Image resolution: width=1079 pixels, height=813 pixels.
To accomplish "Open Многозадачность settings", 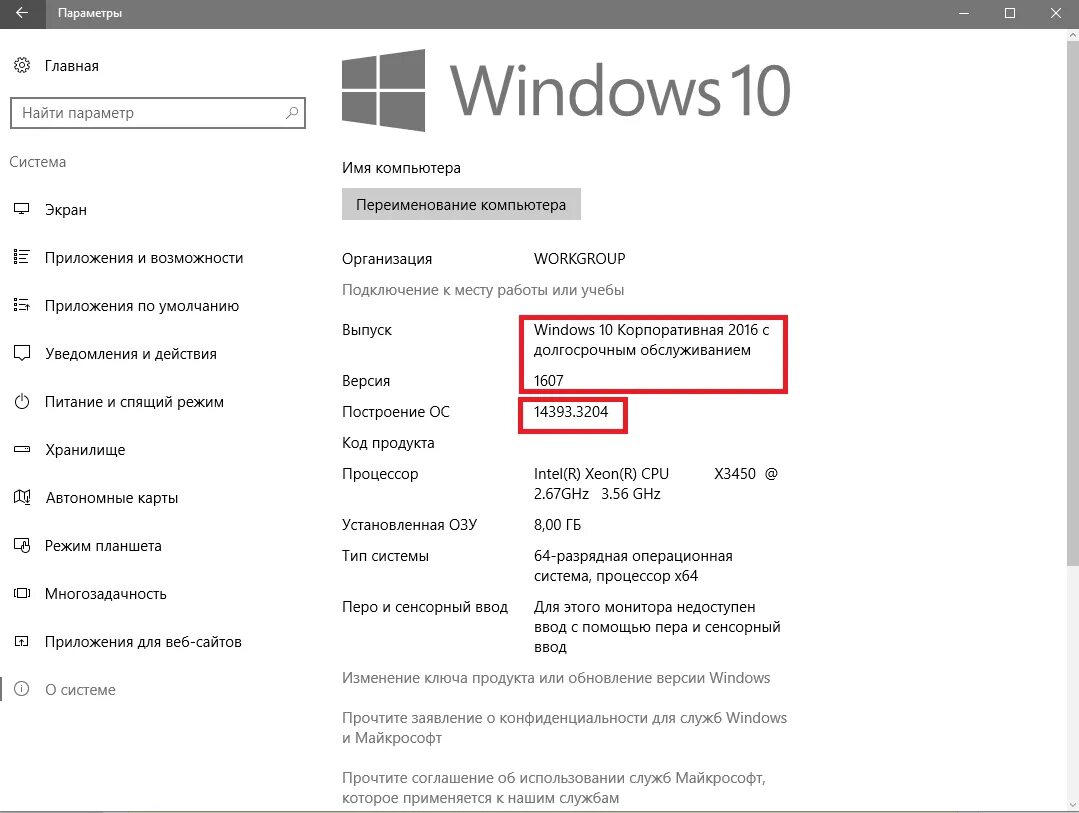I will 106,594.
